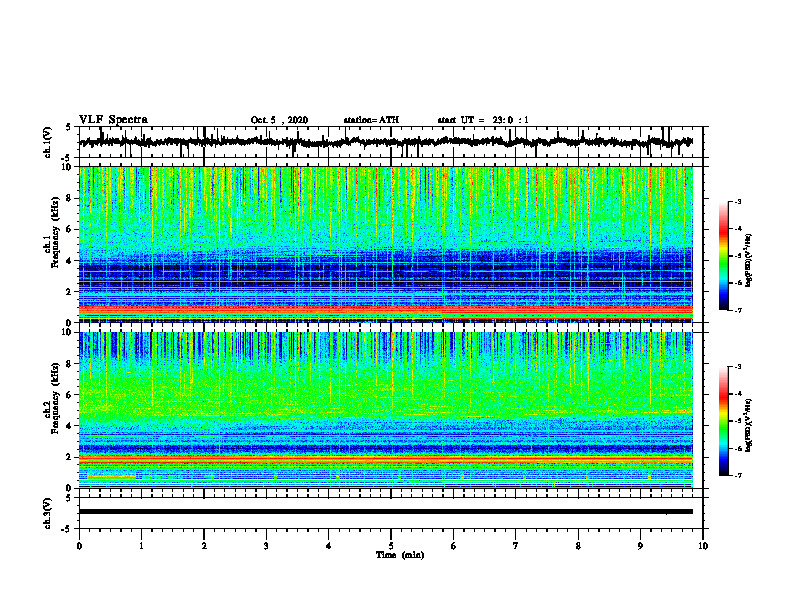This screenshot has height=612, width=792.
Task: Click the ch.1 spectrogram color bar
Action: (x=723, y=256)
